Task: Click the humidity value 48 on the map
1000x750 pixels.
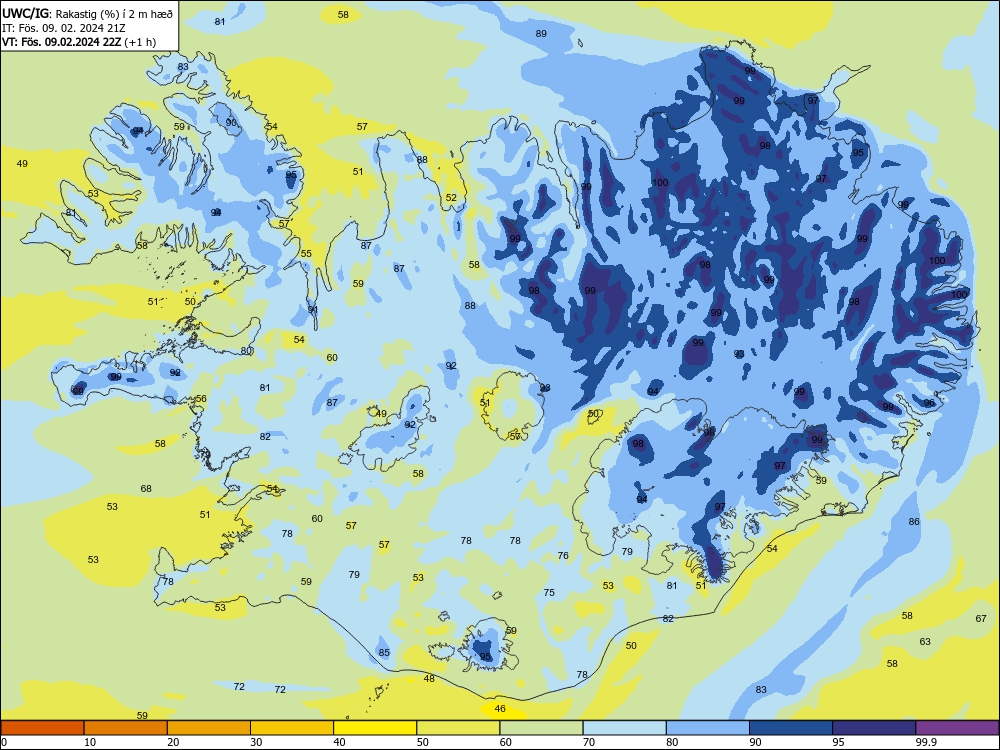Action: (x=429, y=679)
